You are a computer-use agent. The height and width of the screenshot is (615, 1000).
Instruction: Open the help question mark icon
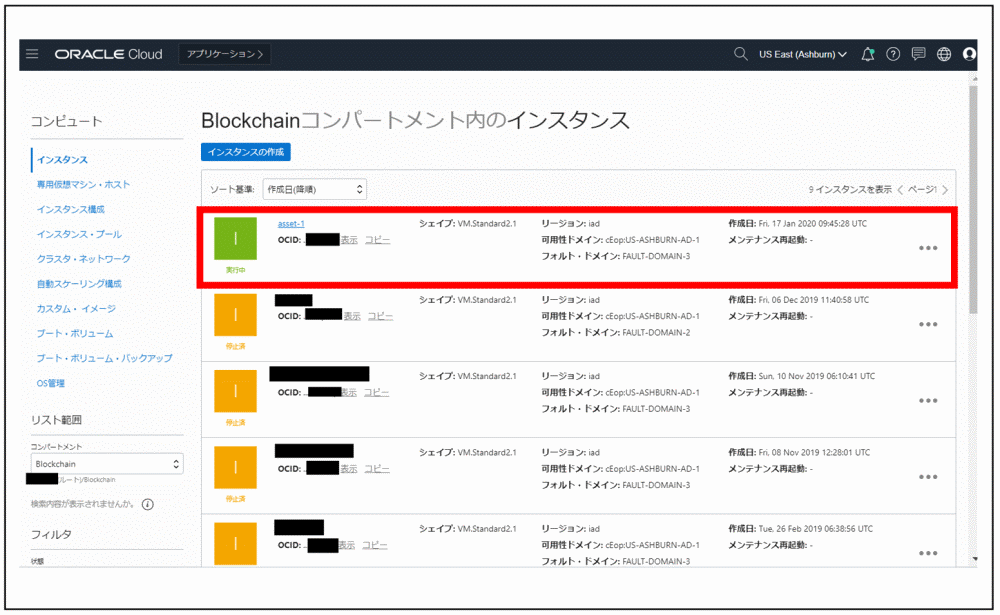pyautogui.click(x=893, y=54)
